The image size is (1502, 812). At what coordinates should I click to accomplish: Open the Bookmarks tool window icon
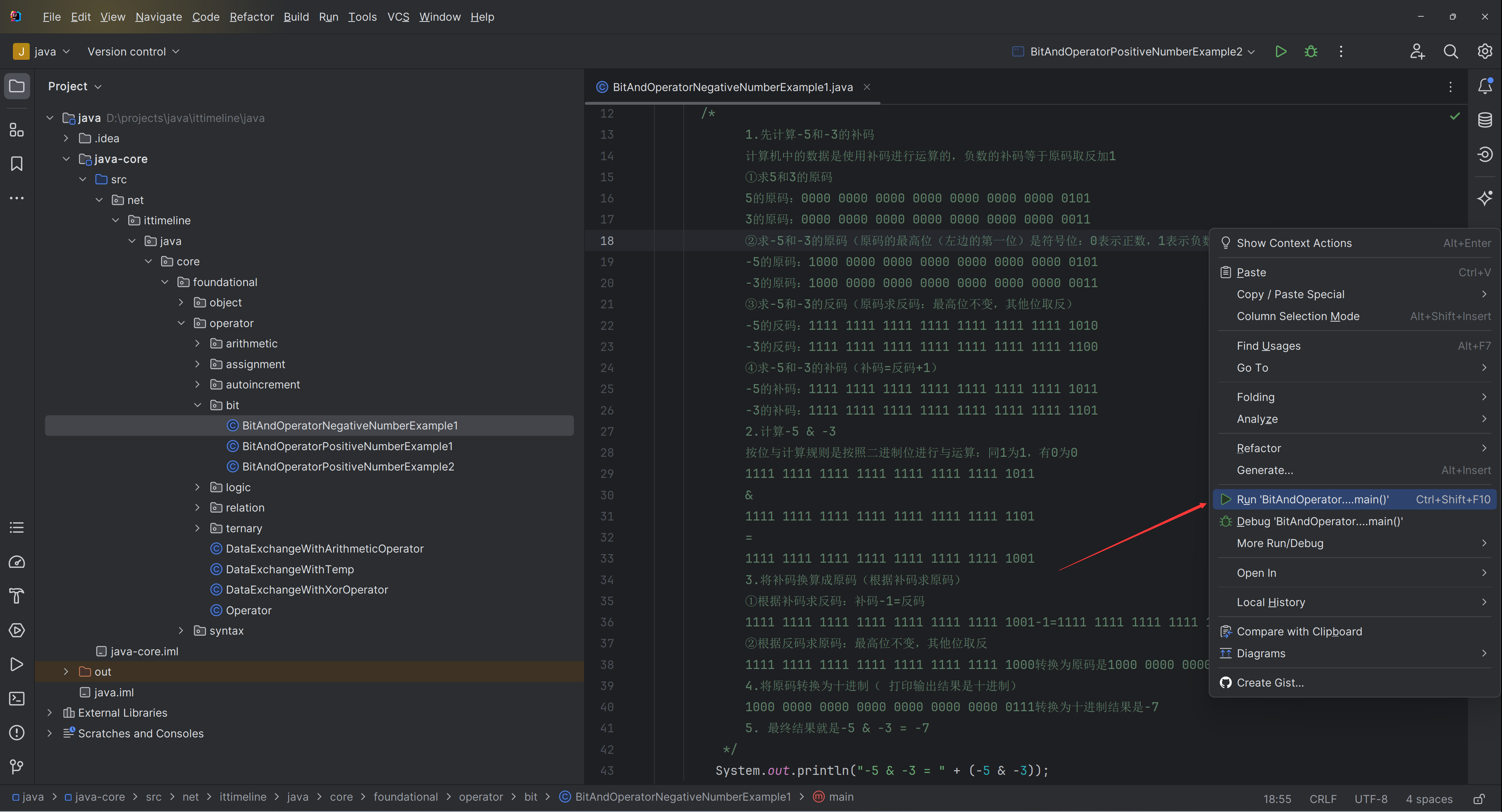pyautogui.click(x=17, y=164)
